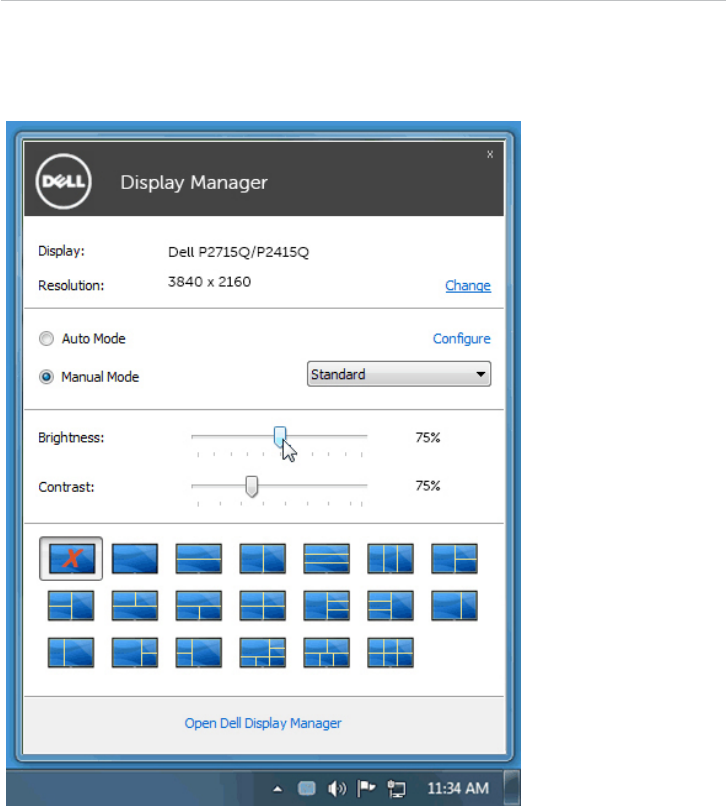The width and height of the screenshot is (726, 806).
Task: Open the Action Center flag icon
Action: pyautogui.click(x=367, y=787)
